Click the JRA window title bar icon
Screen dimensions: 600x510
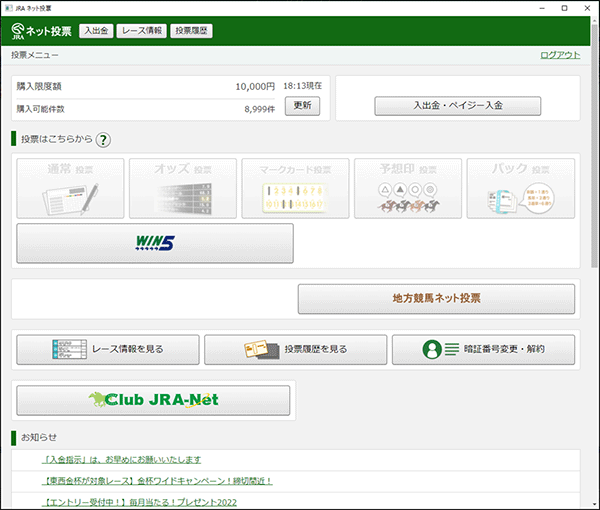(8, 8)
